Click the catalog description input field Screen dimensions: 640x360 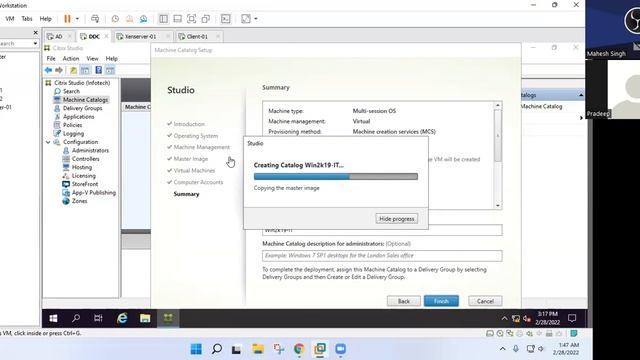(x=382, y=256)
